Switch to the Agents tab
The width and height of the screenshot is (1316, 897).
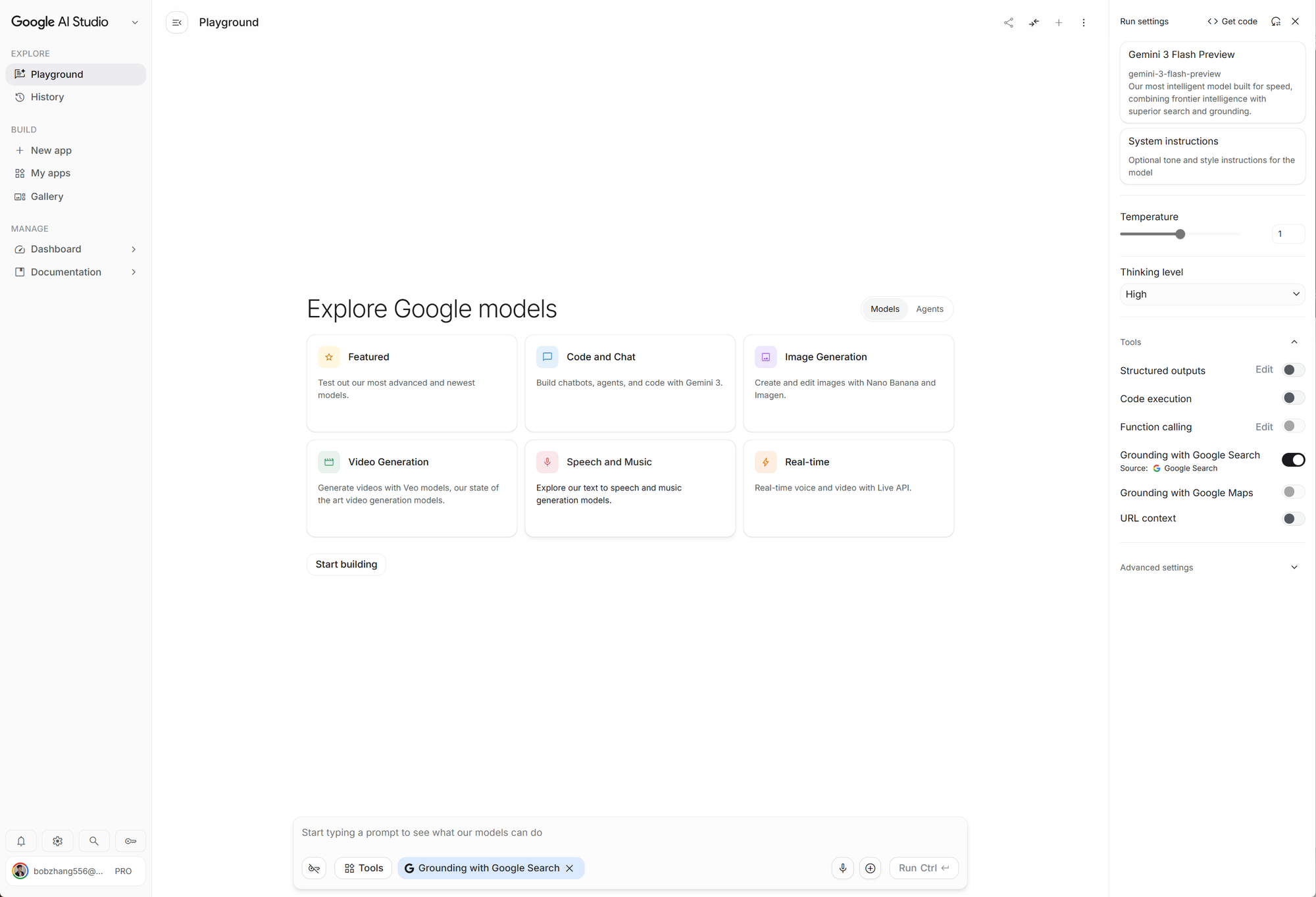(930, 309)
